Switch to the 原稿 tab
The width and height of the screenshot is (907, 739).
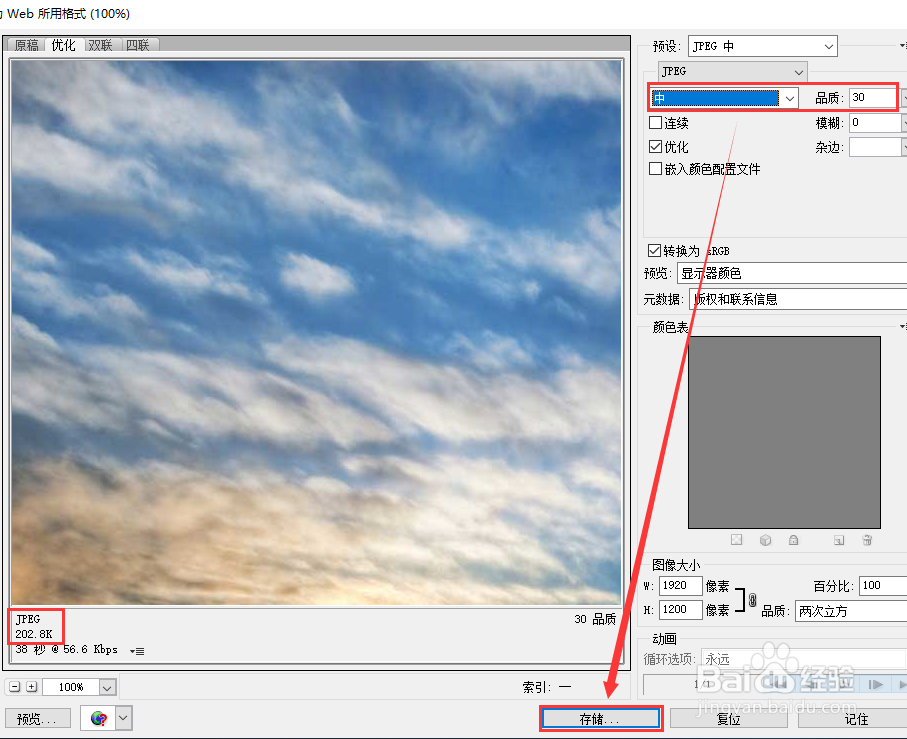point(27,45)
